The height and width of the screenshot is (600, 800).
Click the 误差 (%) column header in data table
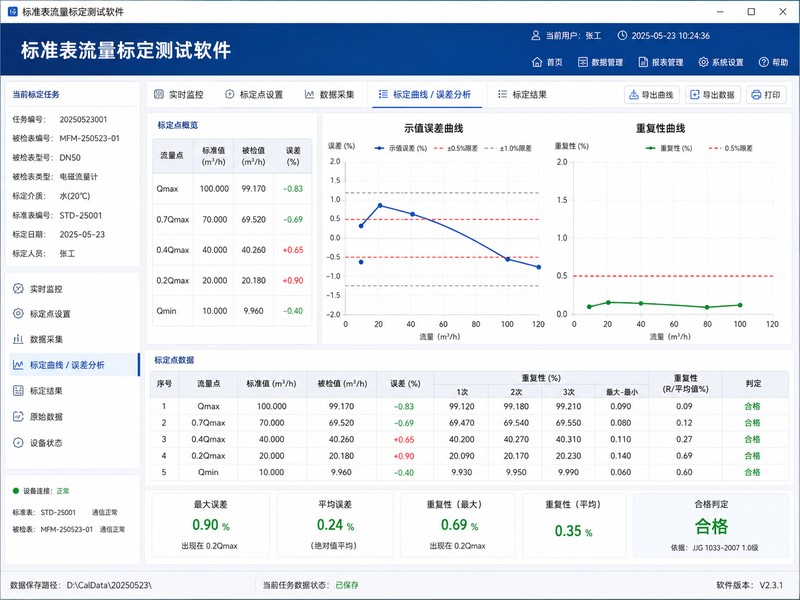coord(405,384)
